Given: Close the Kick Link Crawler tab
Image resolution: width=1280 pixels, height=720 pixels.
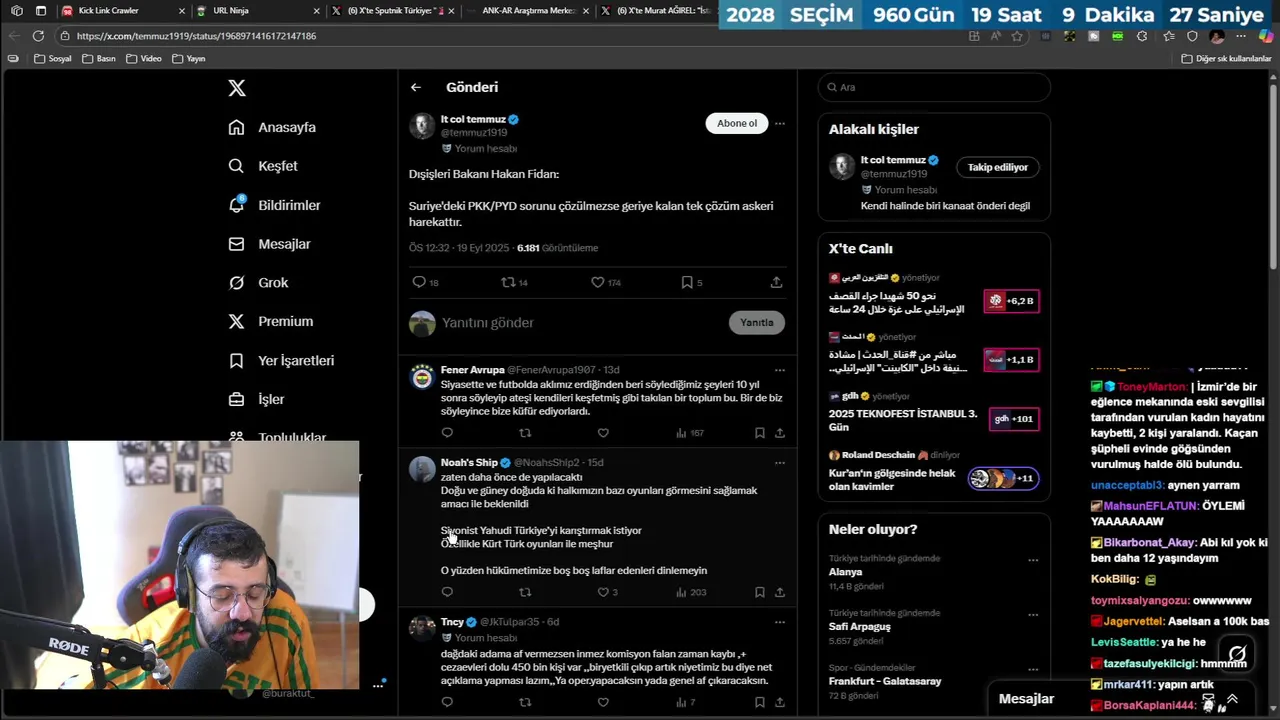Looking at the screenshot, I should [182, 10].
